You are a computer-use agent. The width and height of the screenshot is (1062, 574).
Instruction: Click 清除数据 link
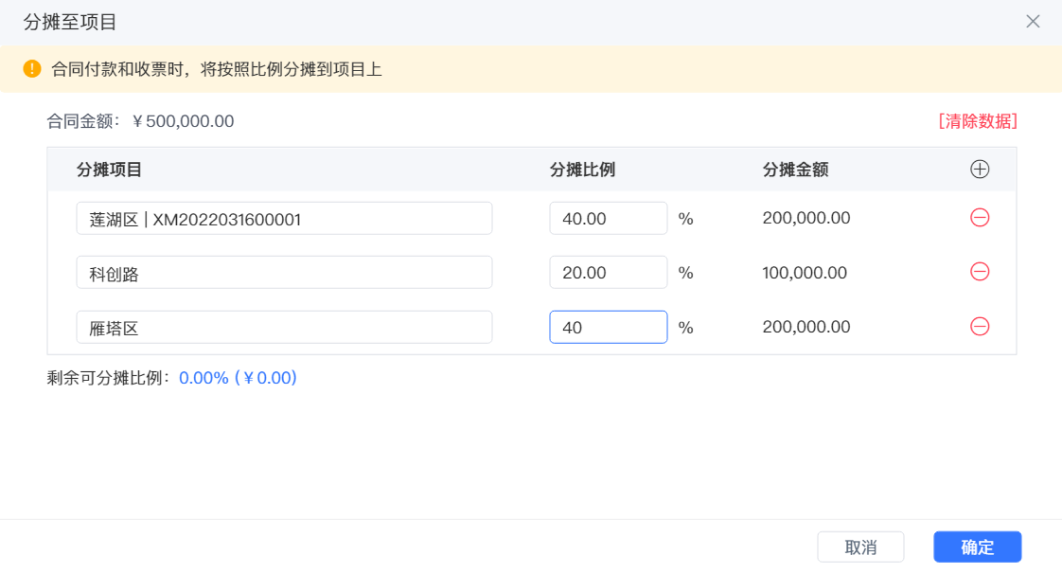(977, 121)
